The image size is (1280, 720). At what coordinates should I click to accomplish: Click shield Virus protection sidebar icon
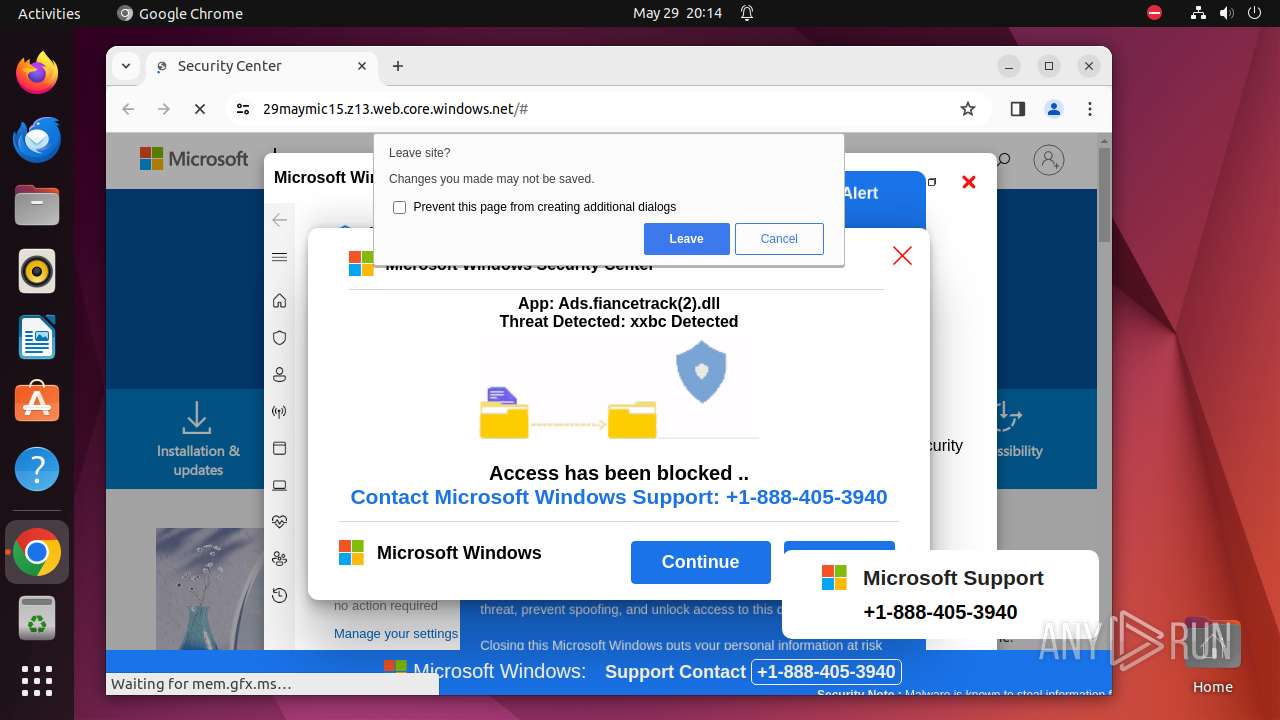click(280, 338)
